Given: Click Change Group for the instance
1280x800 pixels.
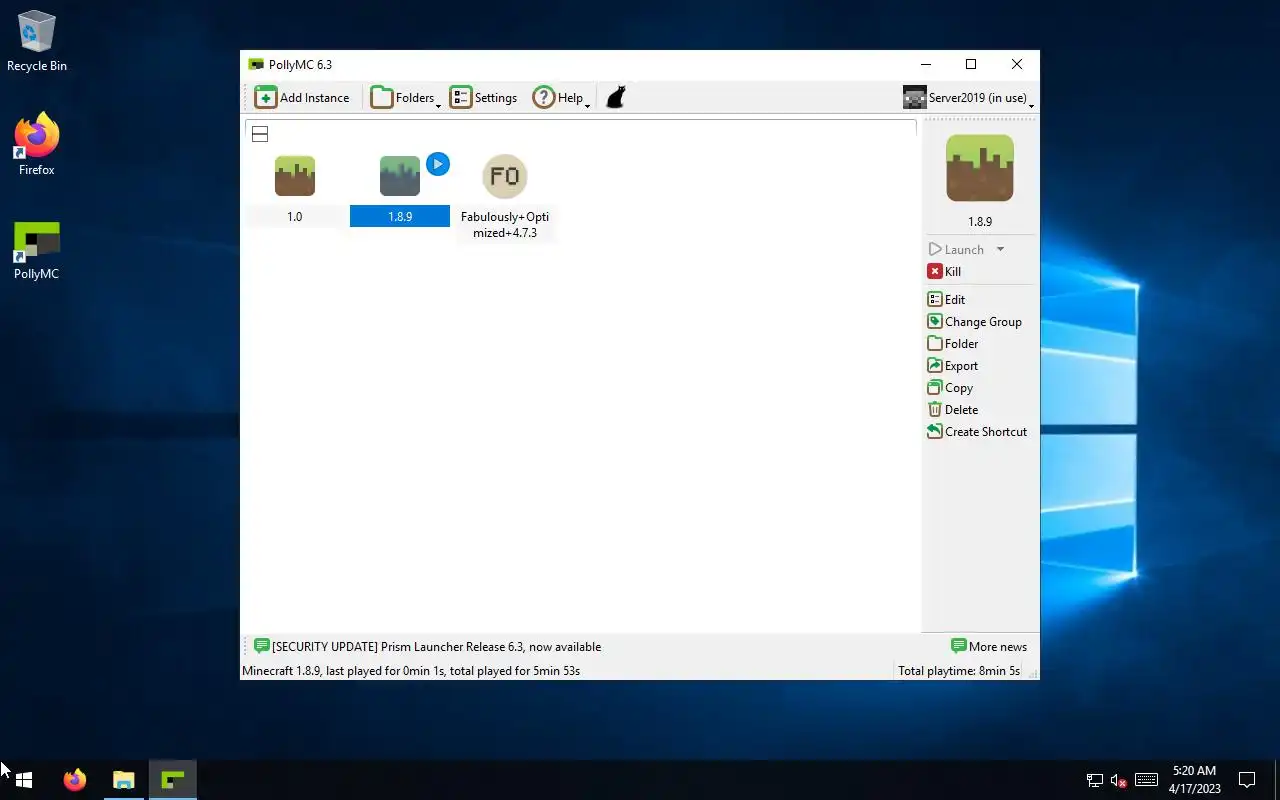Looking at the screenshot, I should pos(975,321).
